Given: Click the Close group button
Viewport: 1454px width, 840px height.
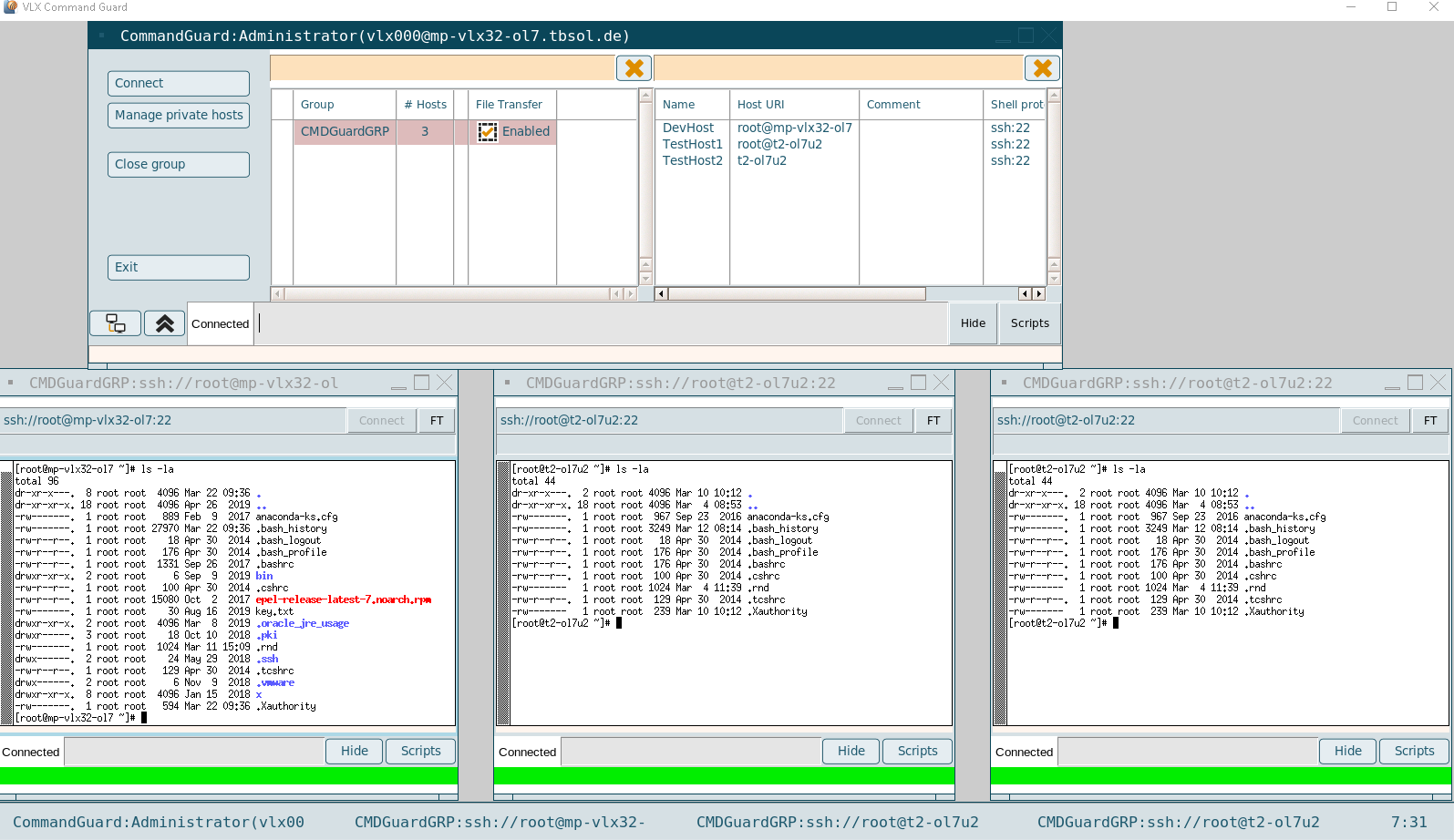Looking at the screenshot, I should coord(178,164).
